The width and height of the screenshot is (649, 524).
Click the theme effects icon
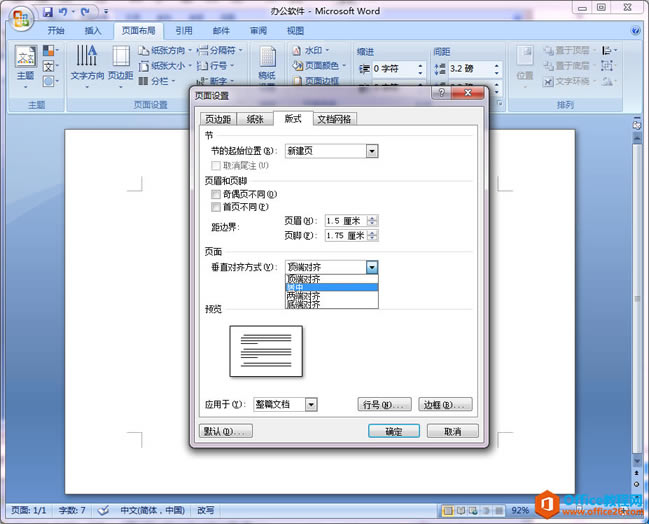(x=48, y=81)
